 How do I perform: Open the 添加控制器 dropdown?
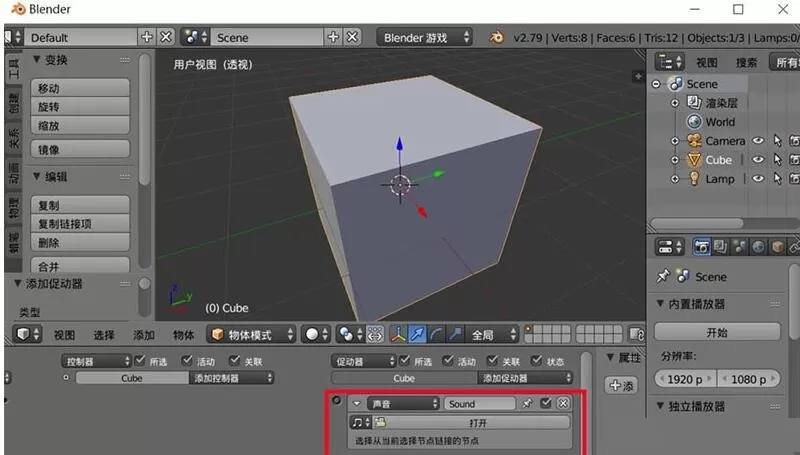(232, 378)
